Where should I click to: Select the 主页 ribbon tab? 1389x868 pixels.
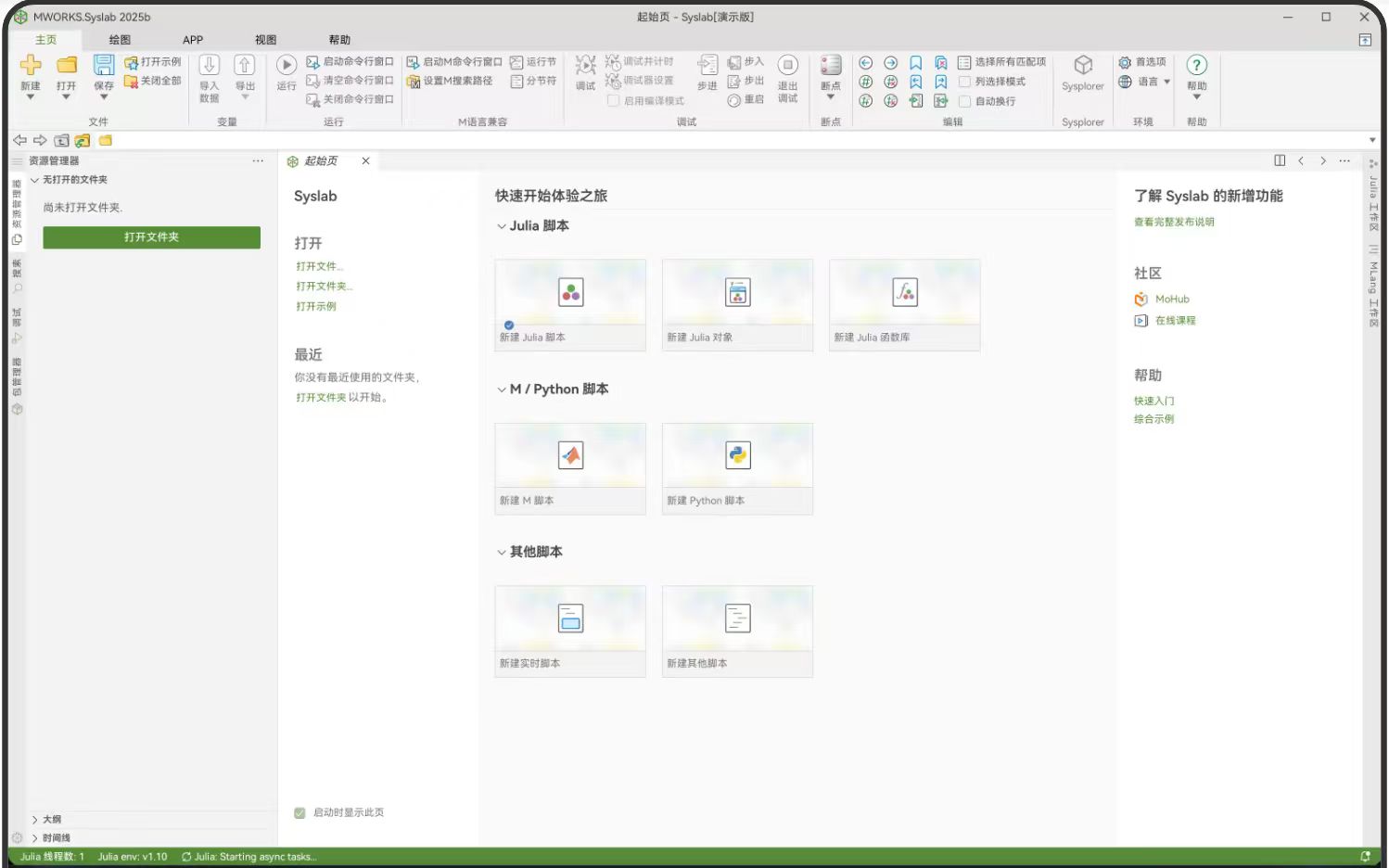click(45, 40)
